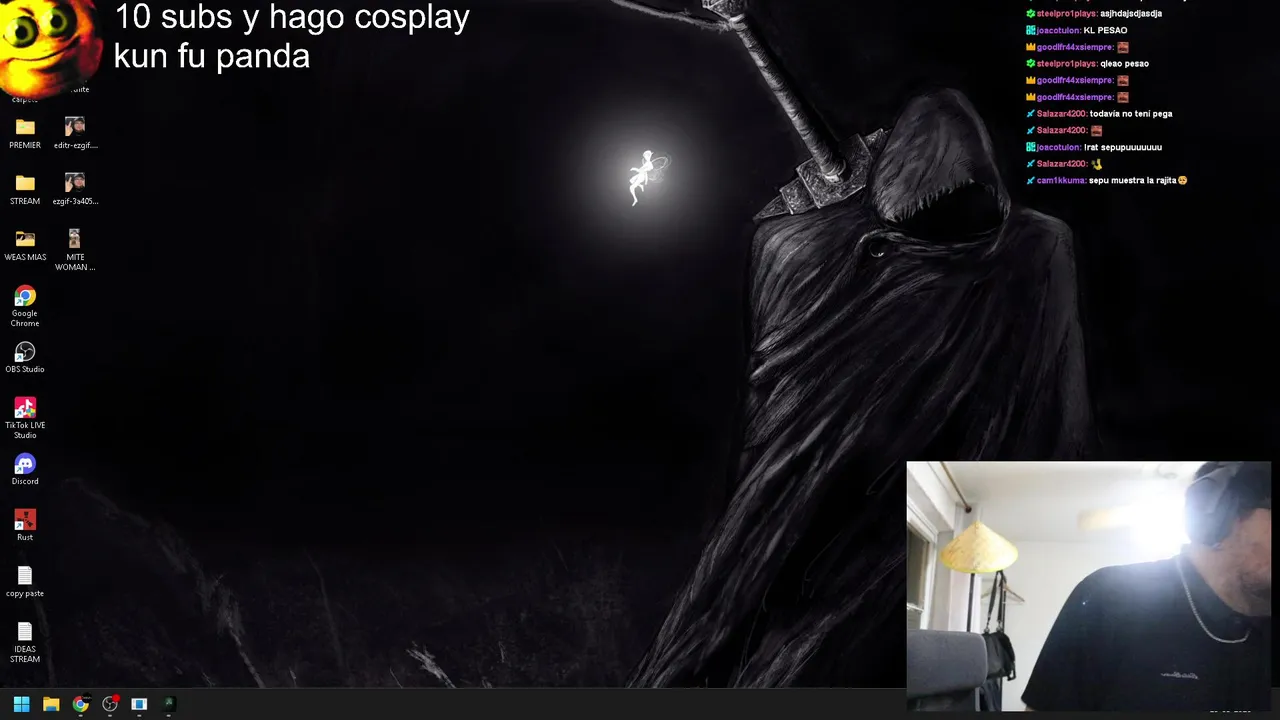This screenshot has height=720, width=1280.
Task: Open the IDEAS STREAM text file
Action: [25, 642]
